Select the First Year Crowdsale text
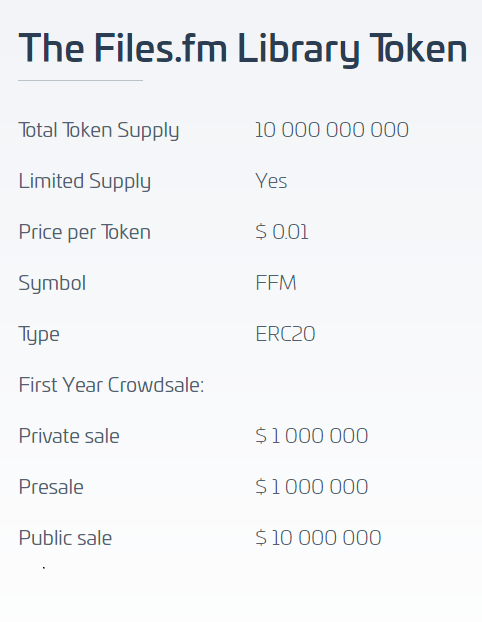 [x=111, y=385]
